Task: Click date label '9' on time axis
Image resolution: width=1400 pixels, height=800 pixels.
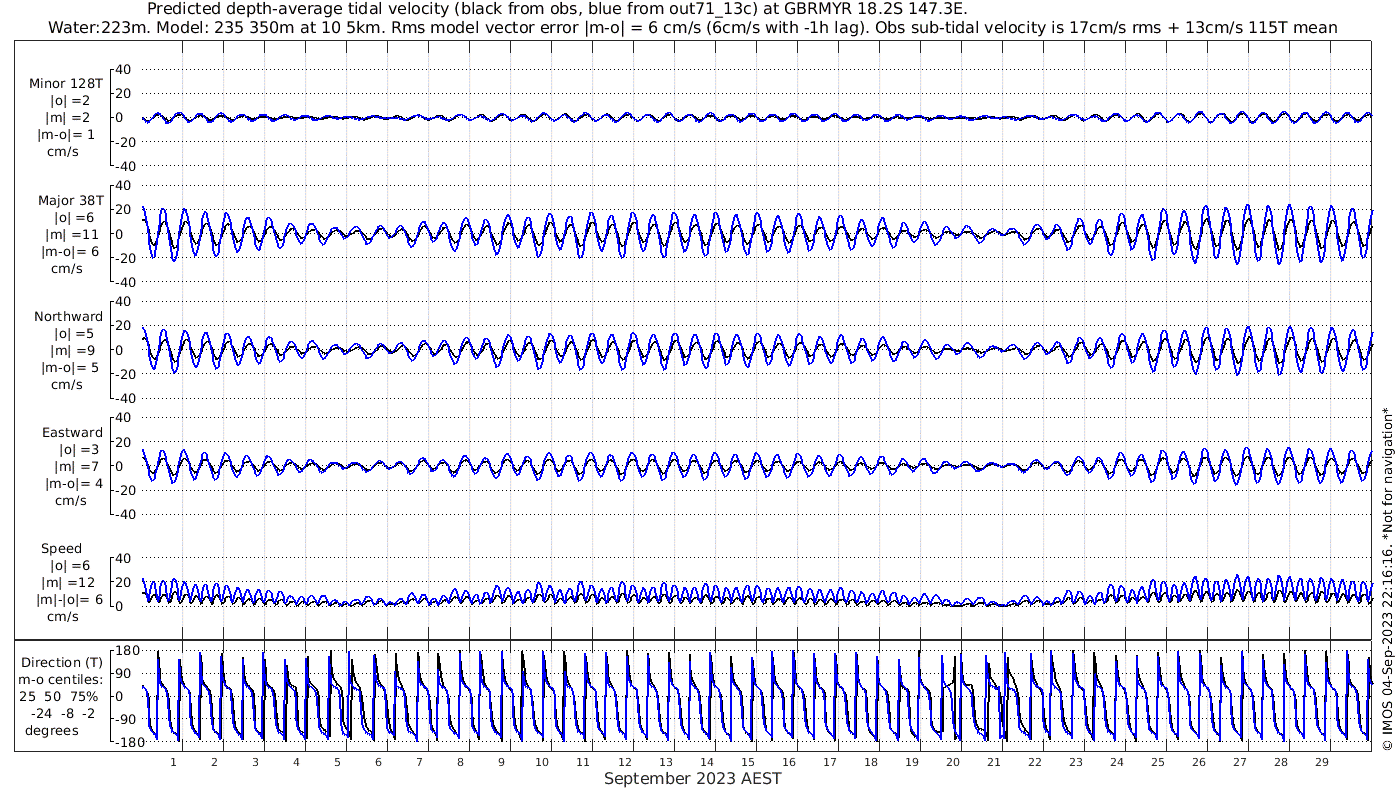Action: 501,762
